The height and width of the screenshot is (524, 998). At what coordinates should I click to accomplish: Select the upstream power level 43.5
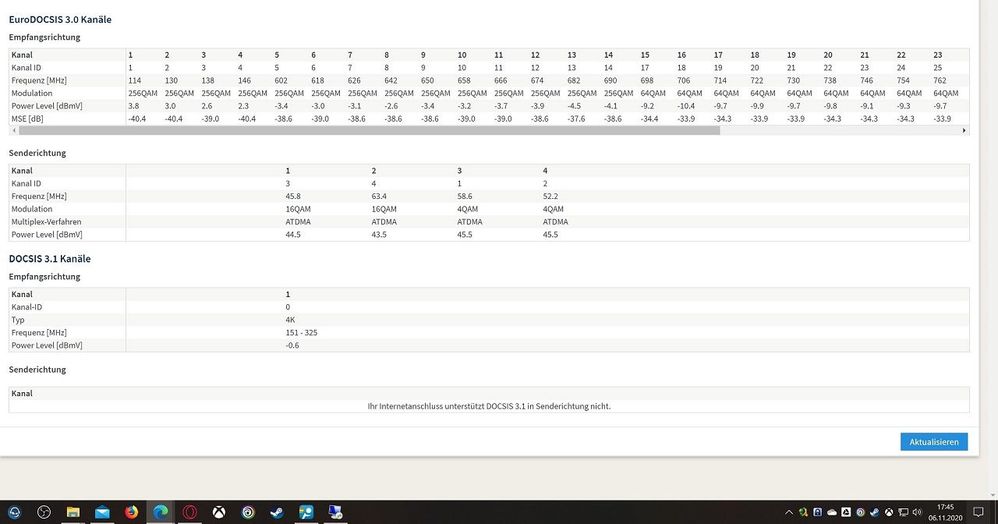(x=379, y=234)
